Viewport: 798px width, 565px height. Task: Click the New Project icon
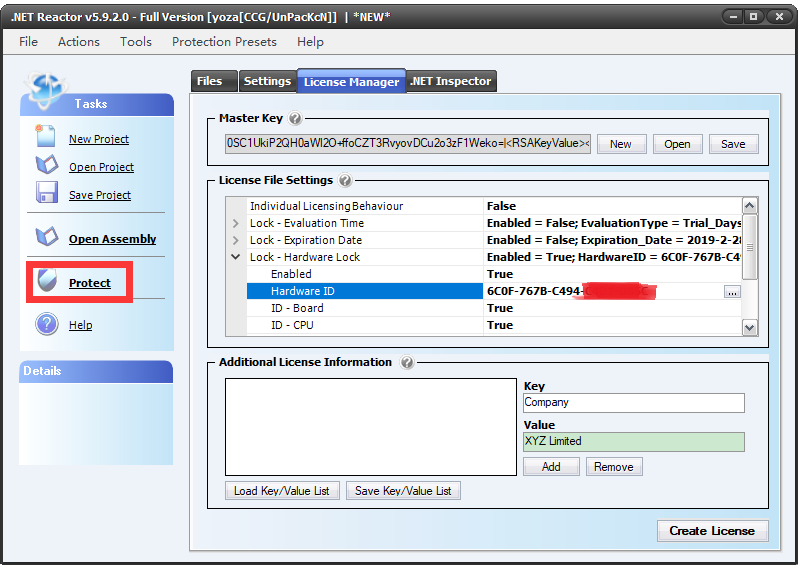click(x=46, y=136)
